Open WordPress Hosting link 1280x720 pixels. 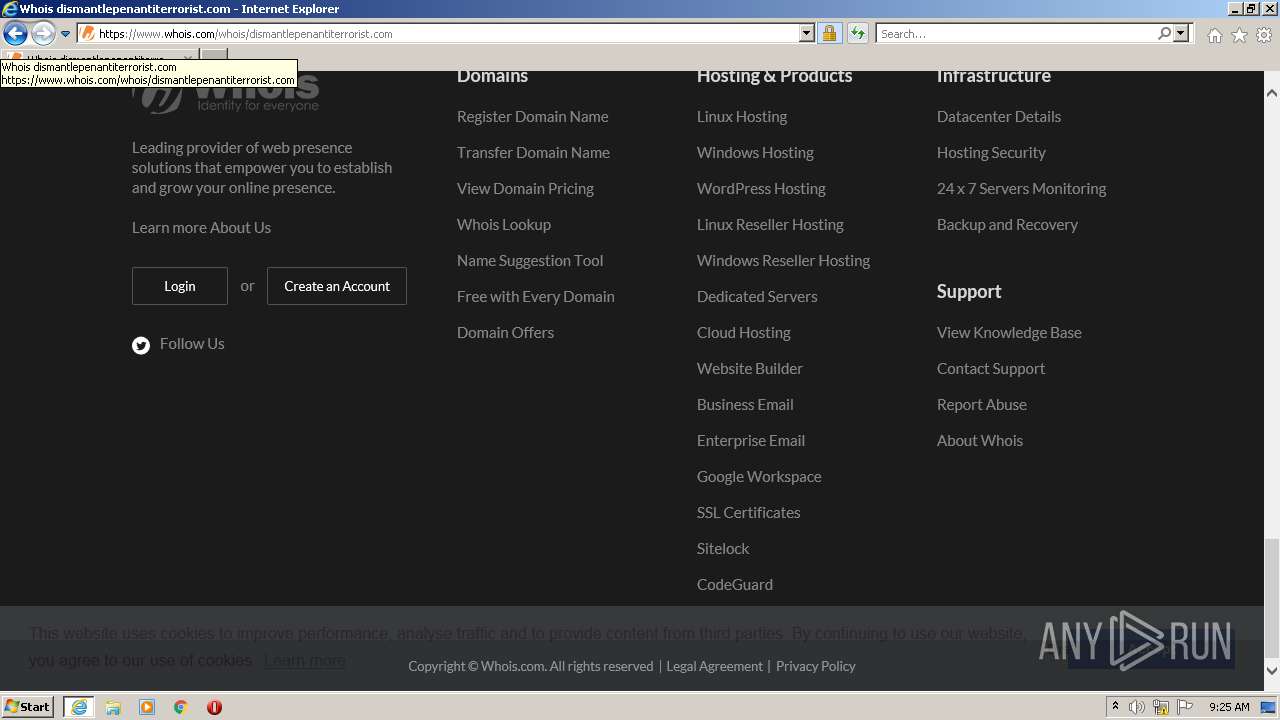click(x=761, y=189)
